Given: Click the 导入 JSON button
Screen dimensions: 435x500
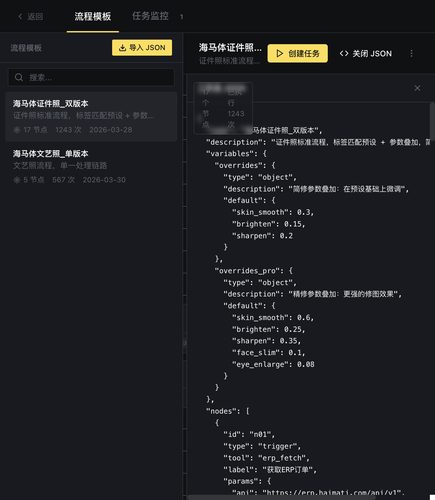Looking at the screenshot, I should click(x=142, y=48).
